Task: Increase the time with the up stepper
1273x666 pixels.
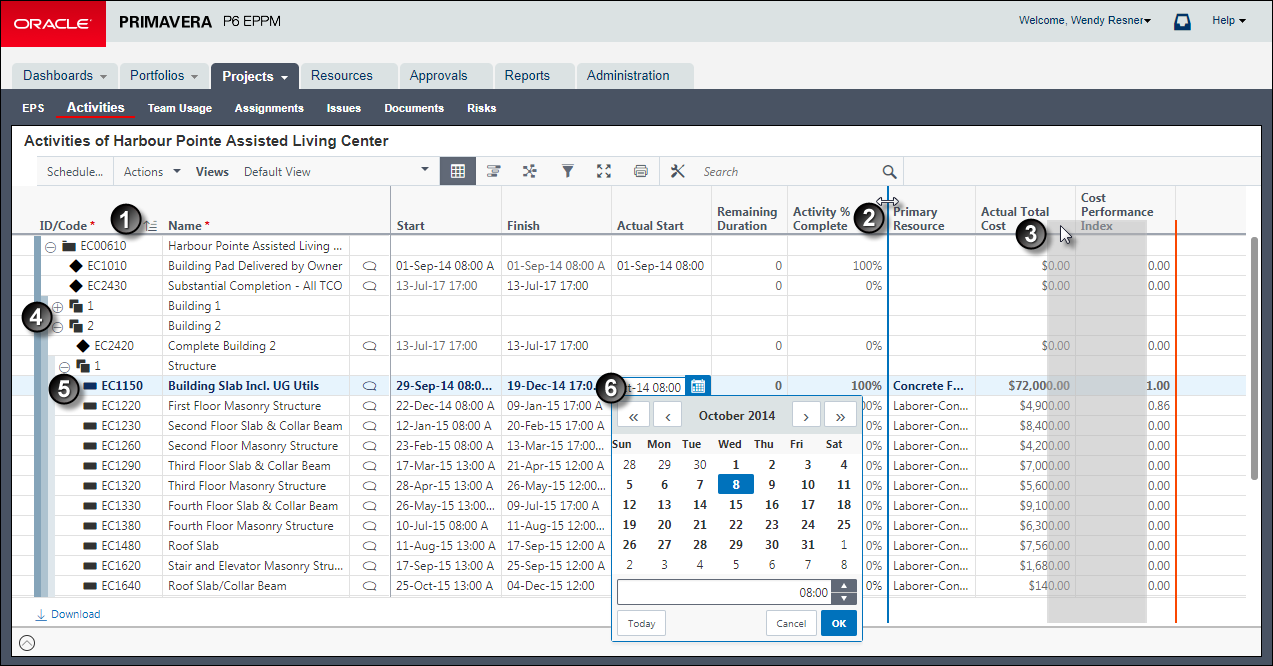Action: tap(845, 586)
